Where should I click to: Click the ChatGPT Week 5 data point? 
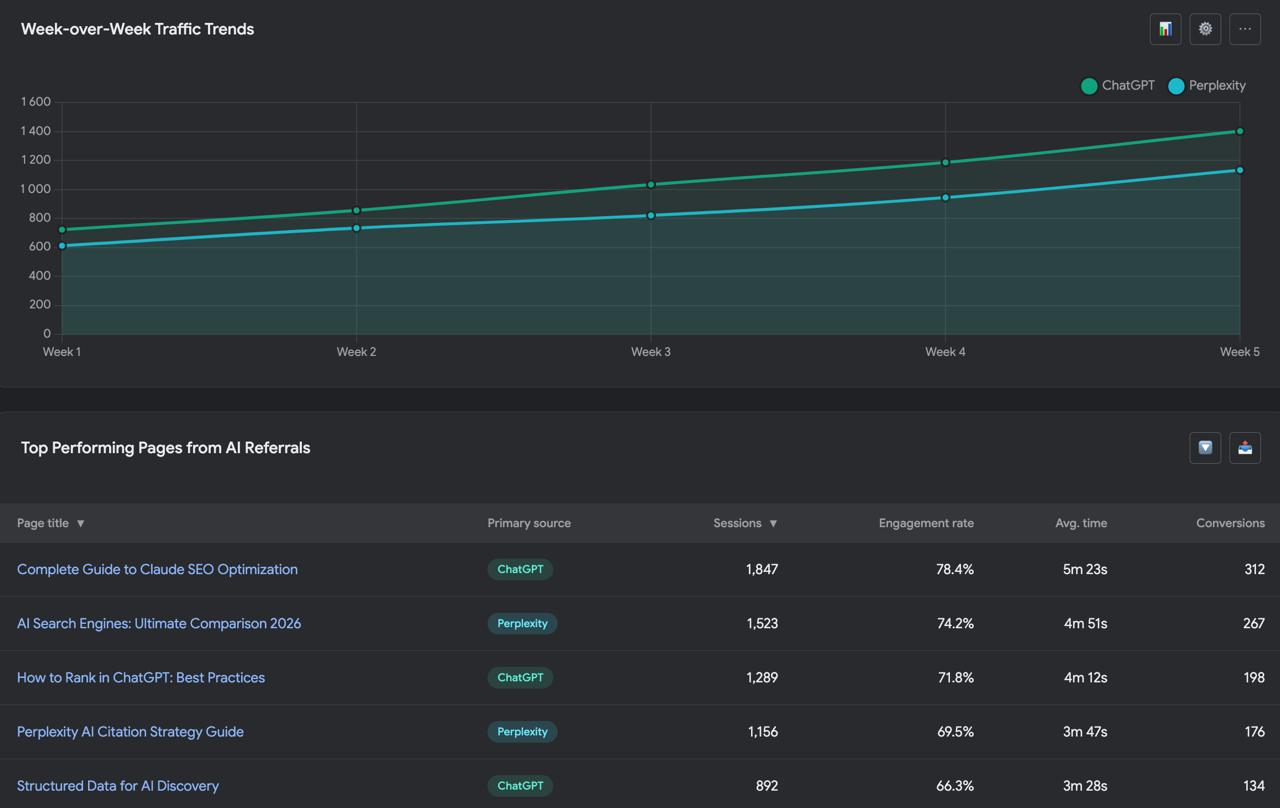coord(1240,131)
